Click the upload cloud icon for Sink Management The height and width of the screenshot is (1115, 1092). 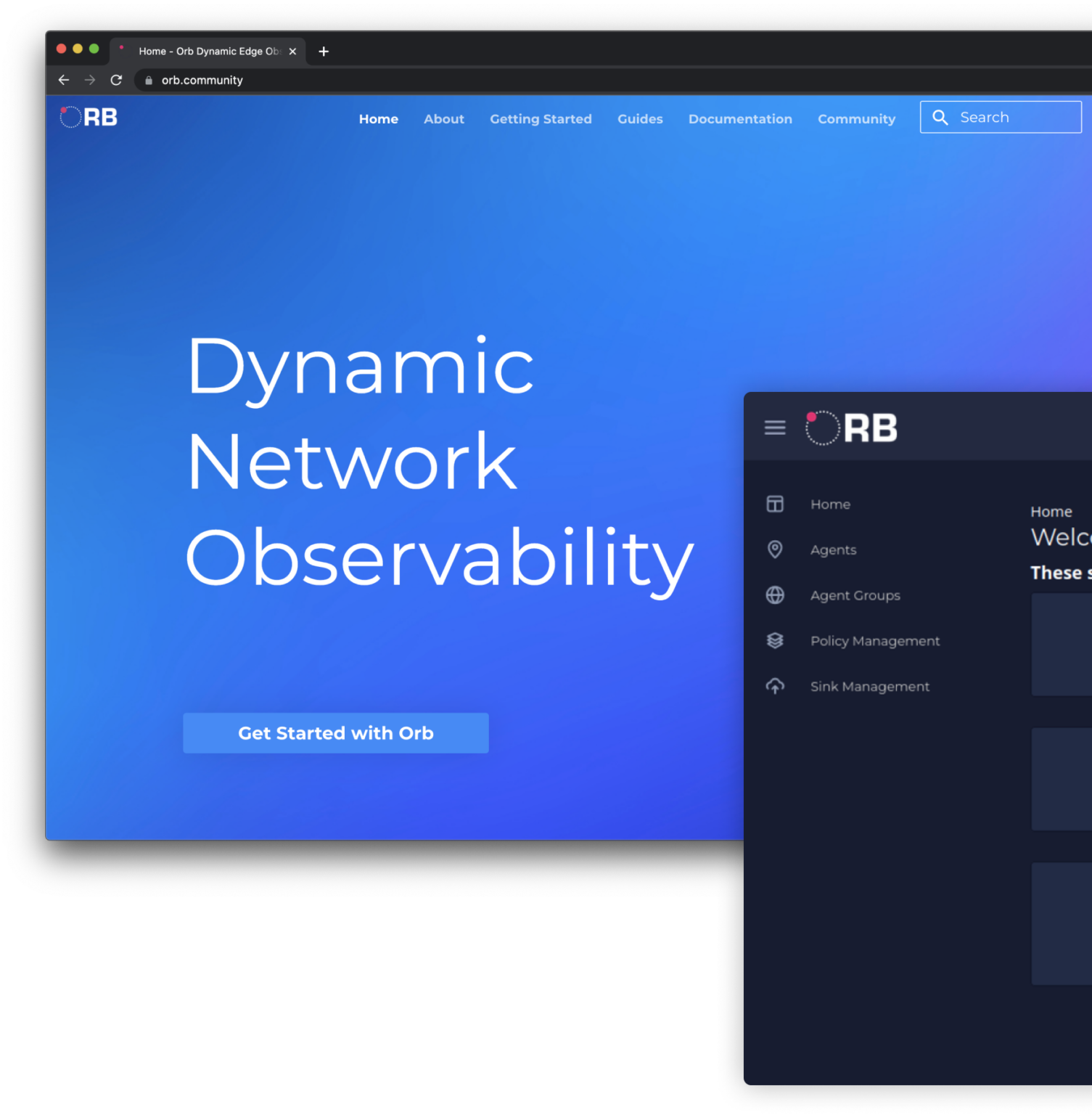774,686
